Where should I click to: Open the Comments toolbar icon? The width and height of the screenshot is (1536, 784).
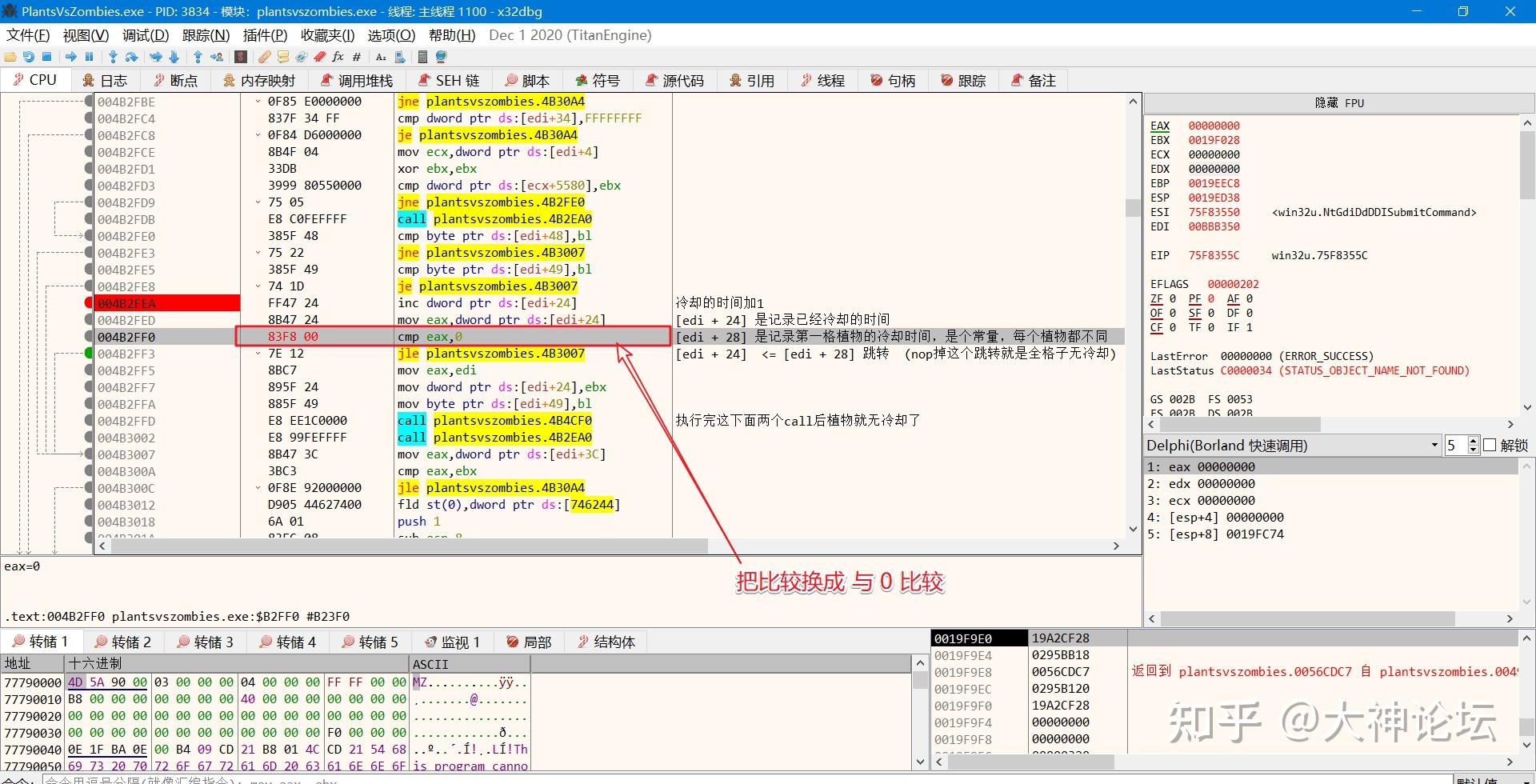point(282,57)
